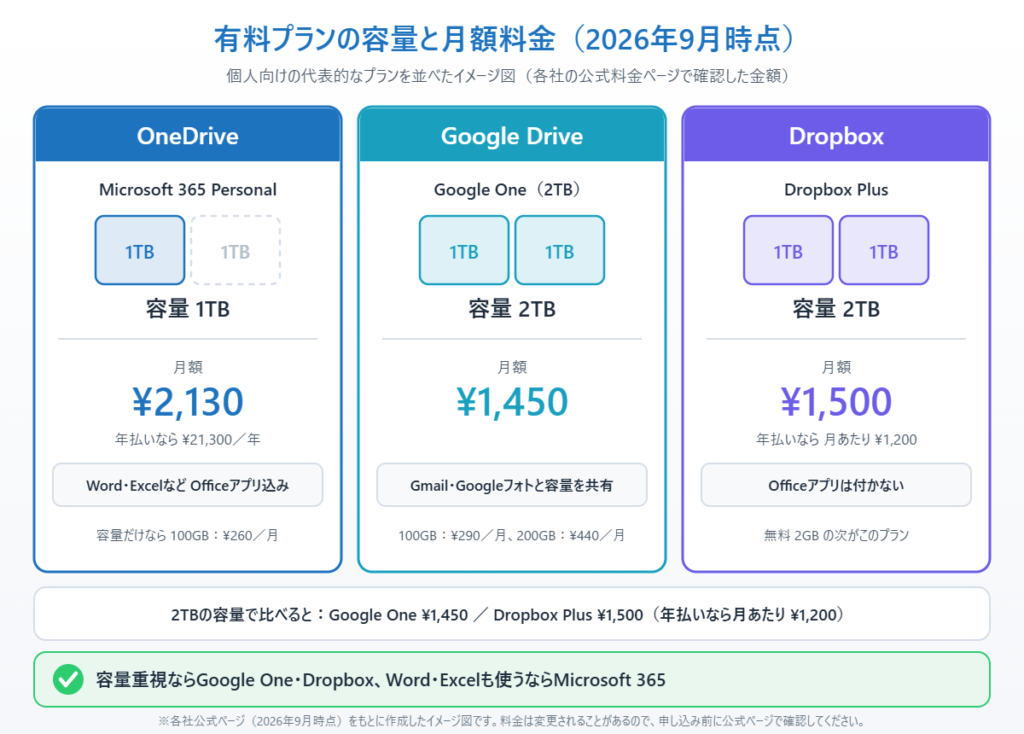This screenshot has width=1024, height=734.
Task: Click the second 1TB box under Dropbox Plus
Action: pos(884,251)
